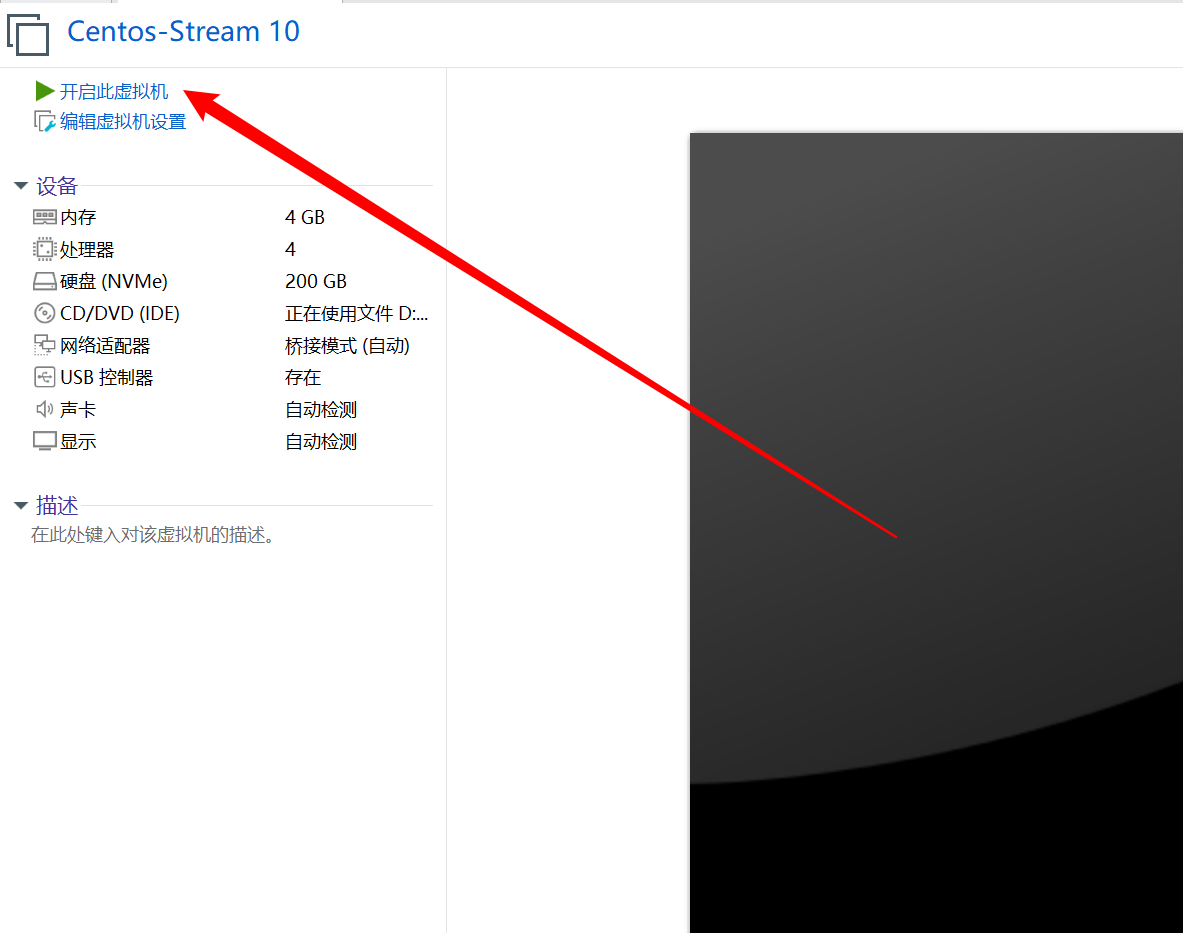Select the USB 控制器 row label

coord(106,377)
